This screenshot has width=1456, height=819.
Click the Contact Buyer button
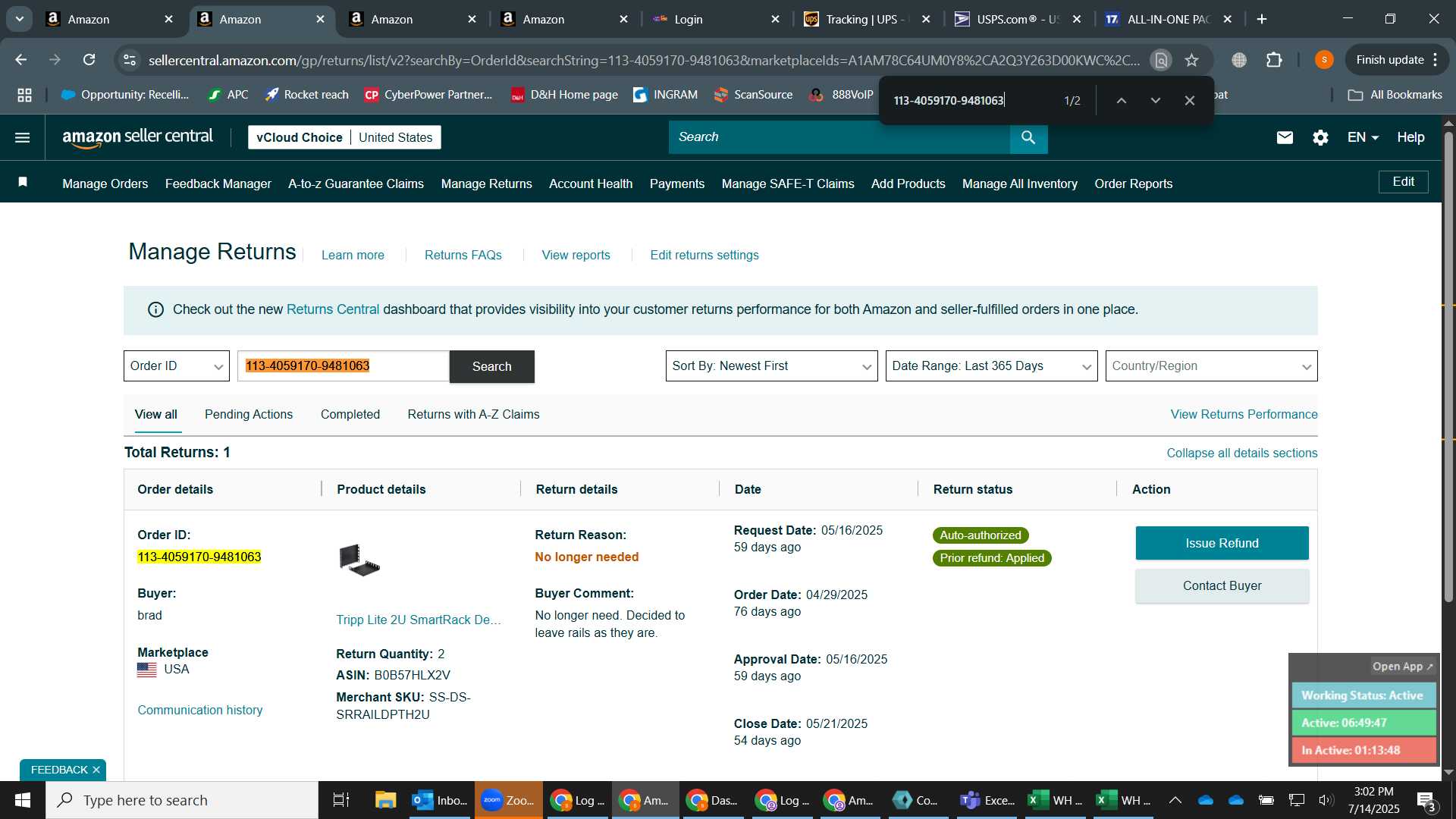(x=1222, y=585)
